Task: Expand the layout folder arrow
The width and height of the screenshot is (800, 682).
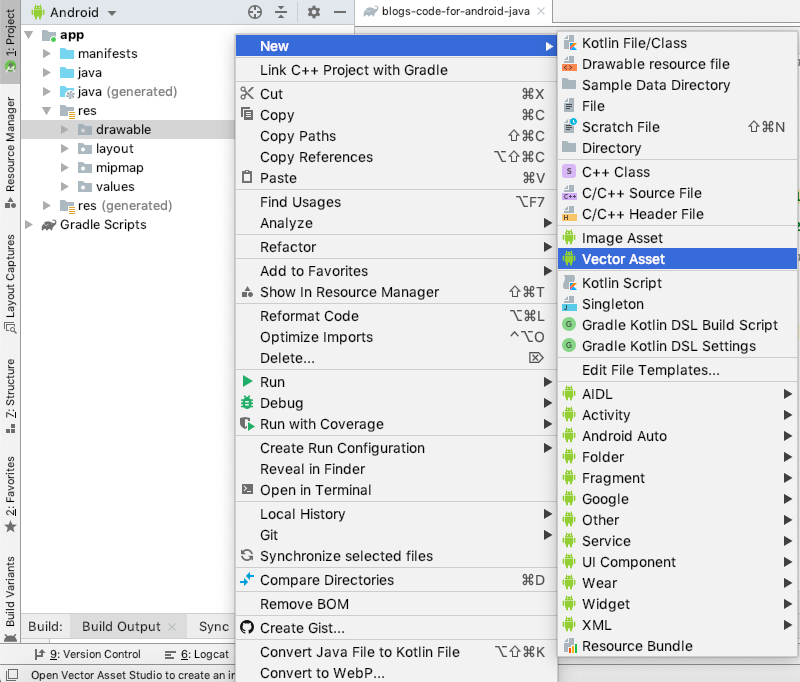Action: tap(64, 148)
